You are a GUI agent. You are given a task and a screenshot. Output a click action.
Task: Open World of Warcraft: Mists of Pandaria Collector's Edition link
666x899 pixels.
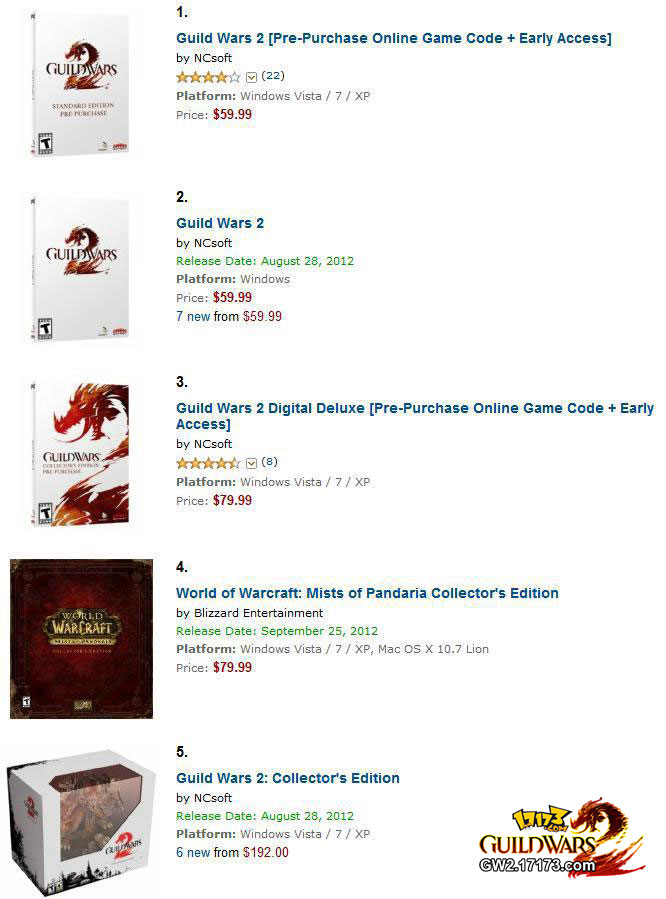pyautogui.click(x=367, y=593)
